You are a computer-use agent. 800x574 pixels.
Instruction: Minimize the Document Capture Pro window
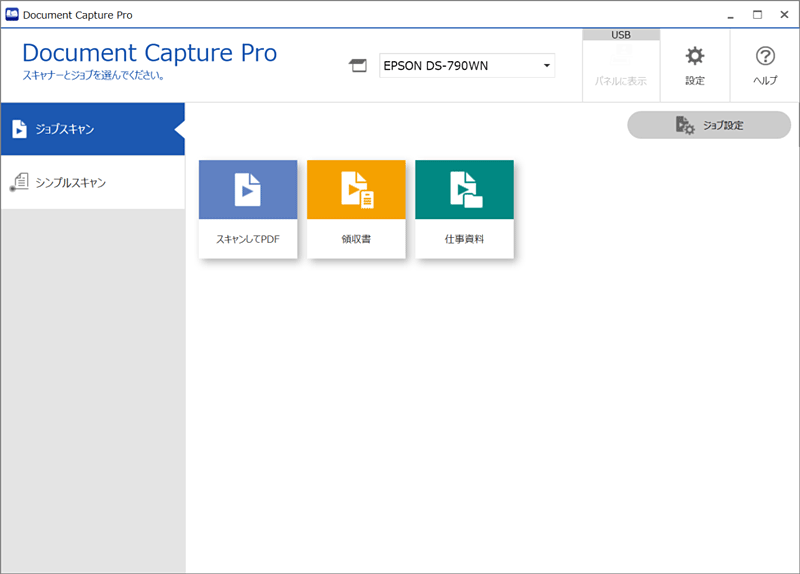(729, 15)
